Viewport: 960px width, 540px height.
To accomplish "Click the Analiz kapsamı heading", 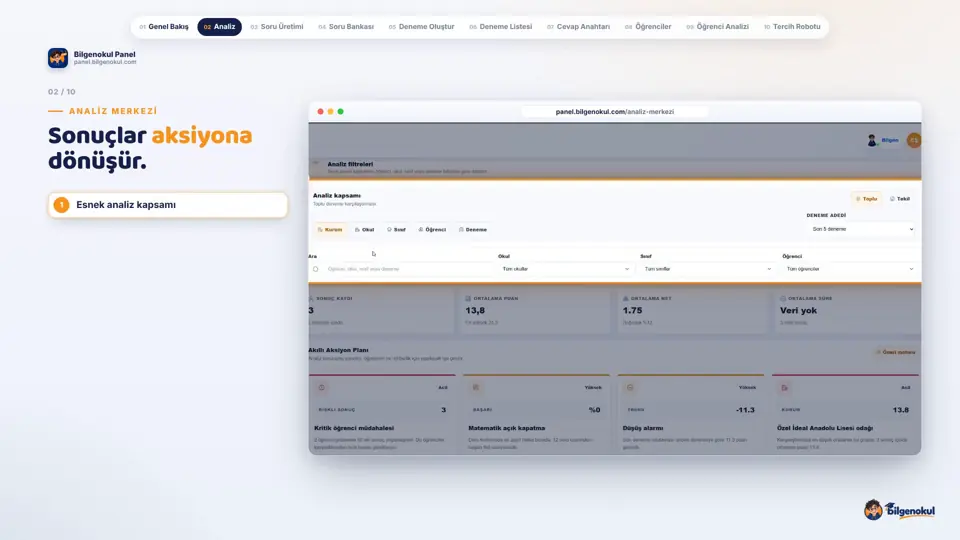I will click(x=337, y=196).
